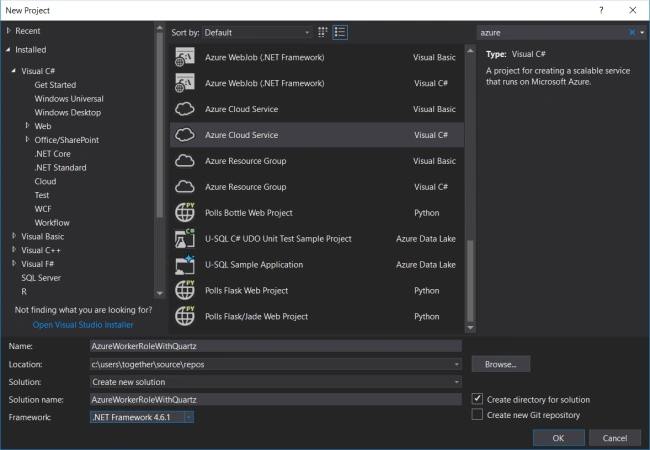Select Windows Universal category
This screenshot has width=650, height=450.
69,99
